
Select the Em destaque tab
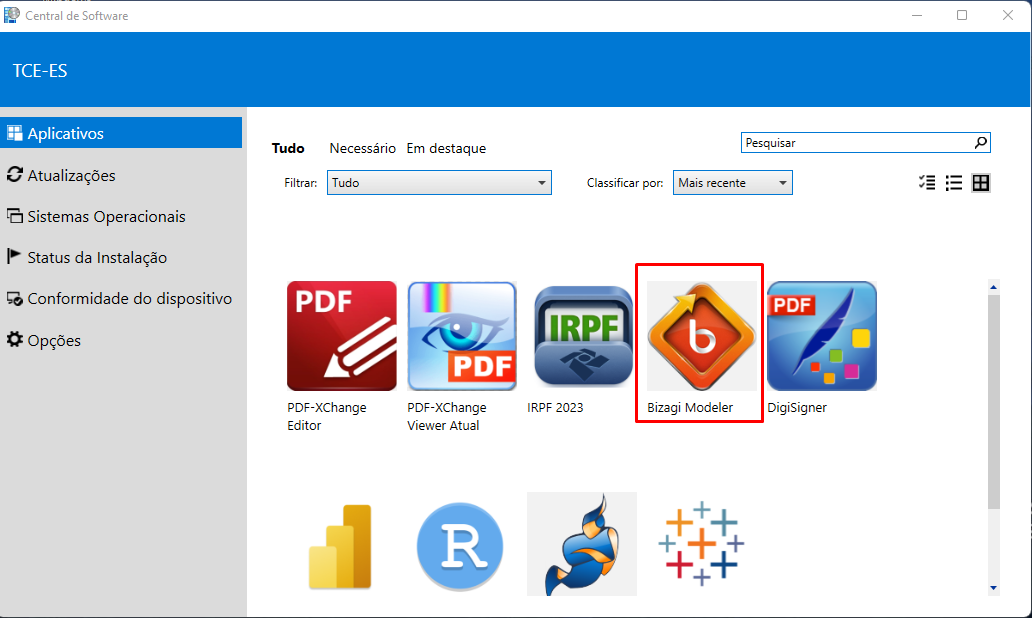coord(446,148)
